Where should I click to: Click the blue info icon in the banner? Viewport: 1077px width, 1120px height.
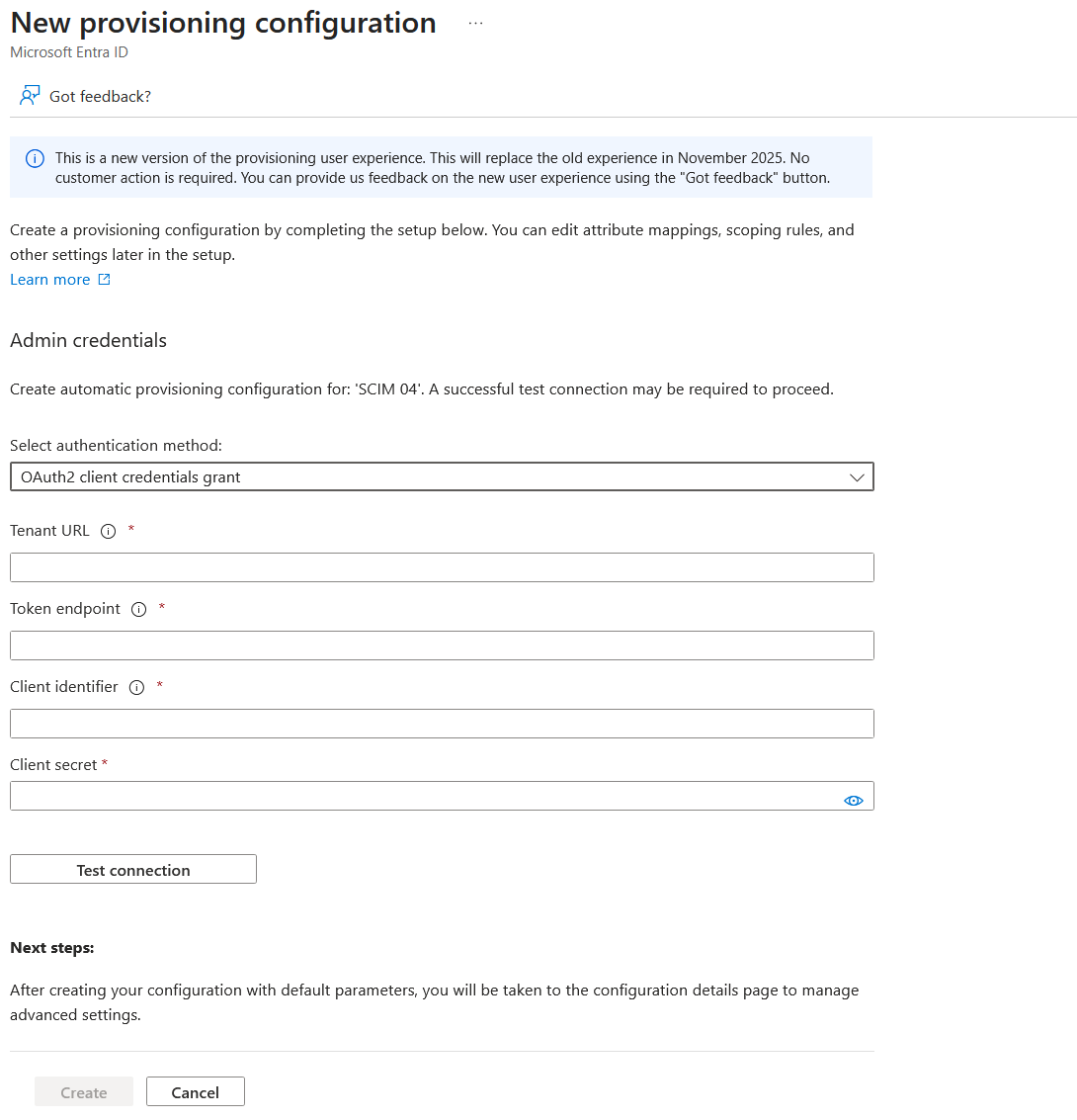[x=35, y=158]
